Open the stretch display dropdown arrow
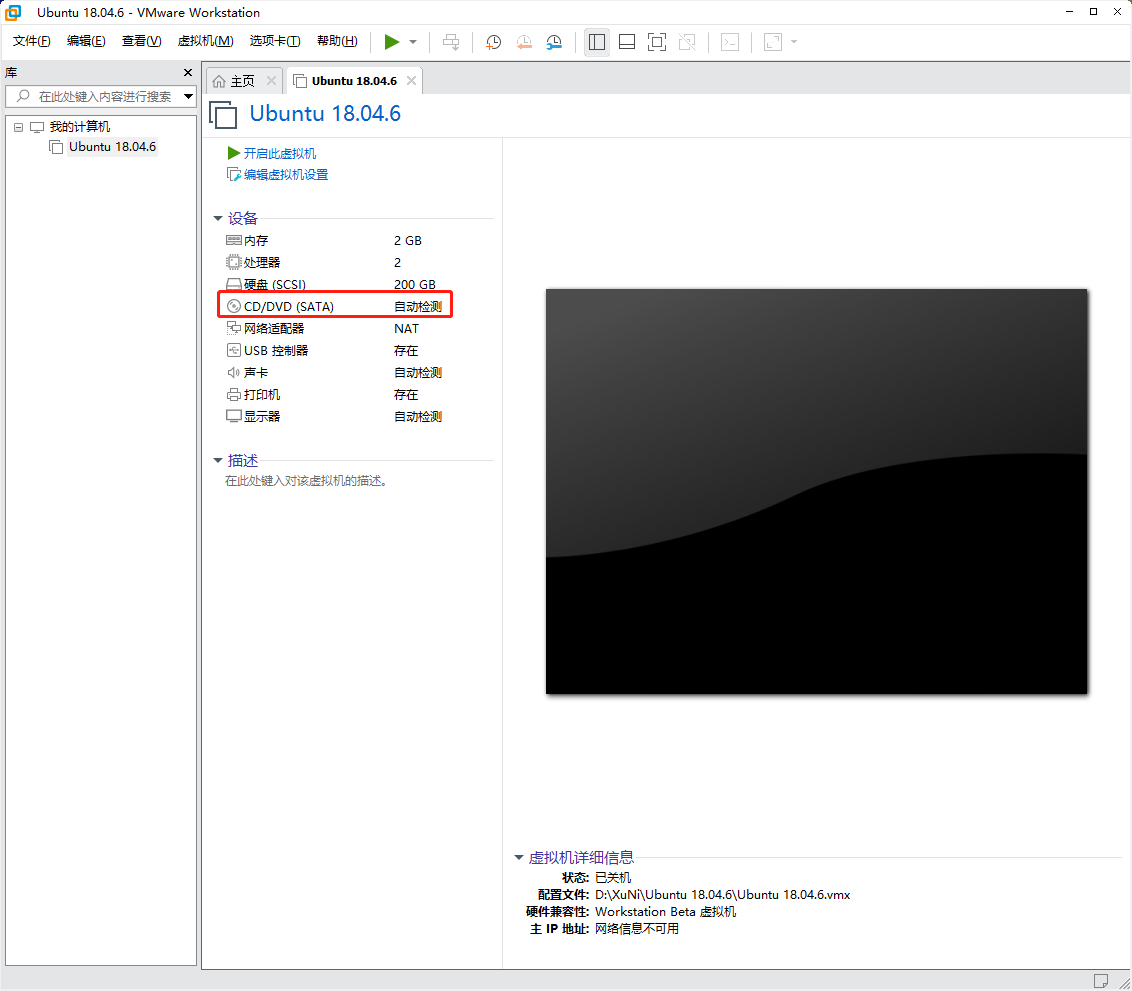 coord(794,42)
